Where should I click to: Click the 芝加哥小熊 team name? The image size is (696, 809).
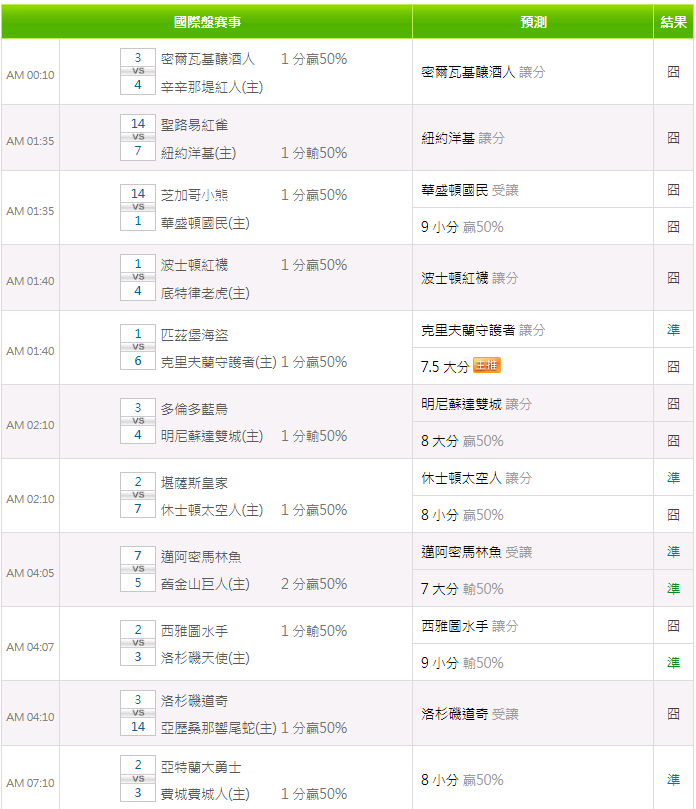[194, 195]
